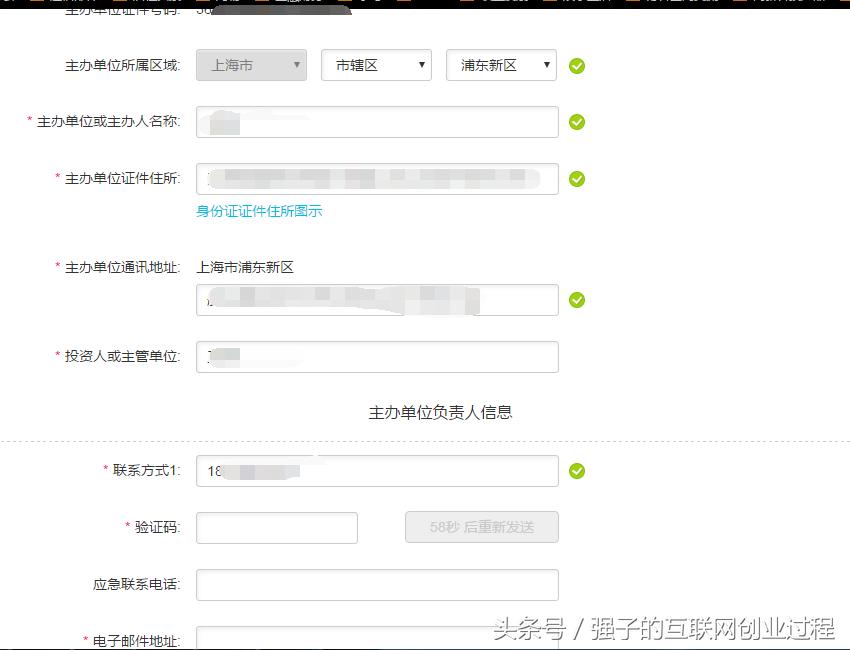Click the green checkmark beside 联系方式1 phone field
This screenshot has width=850, height=650.
577,470
